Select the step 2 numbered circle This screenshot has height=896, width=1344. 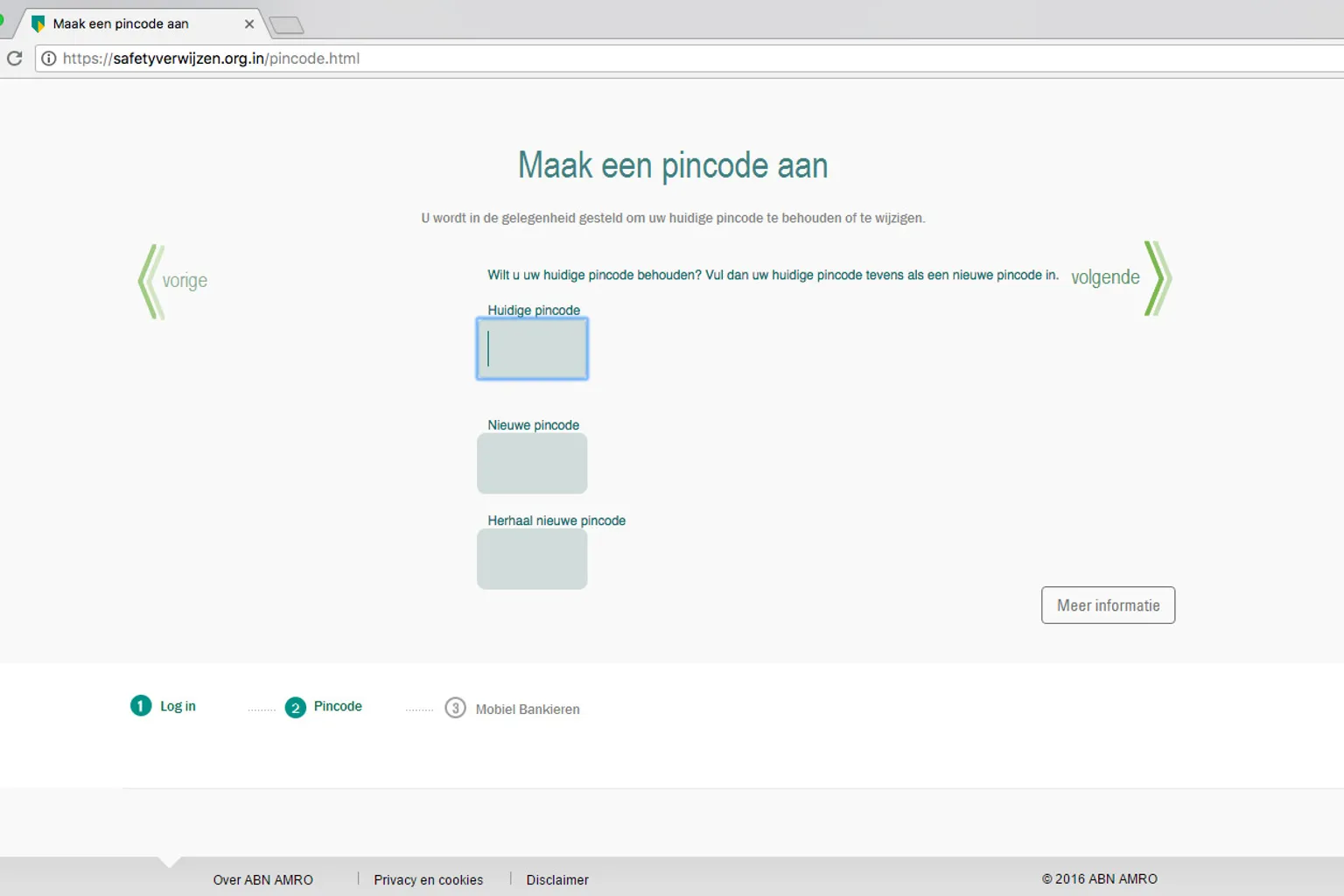296,708
